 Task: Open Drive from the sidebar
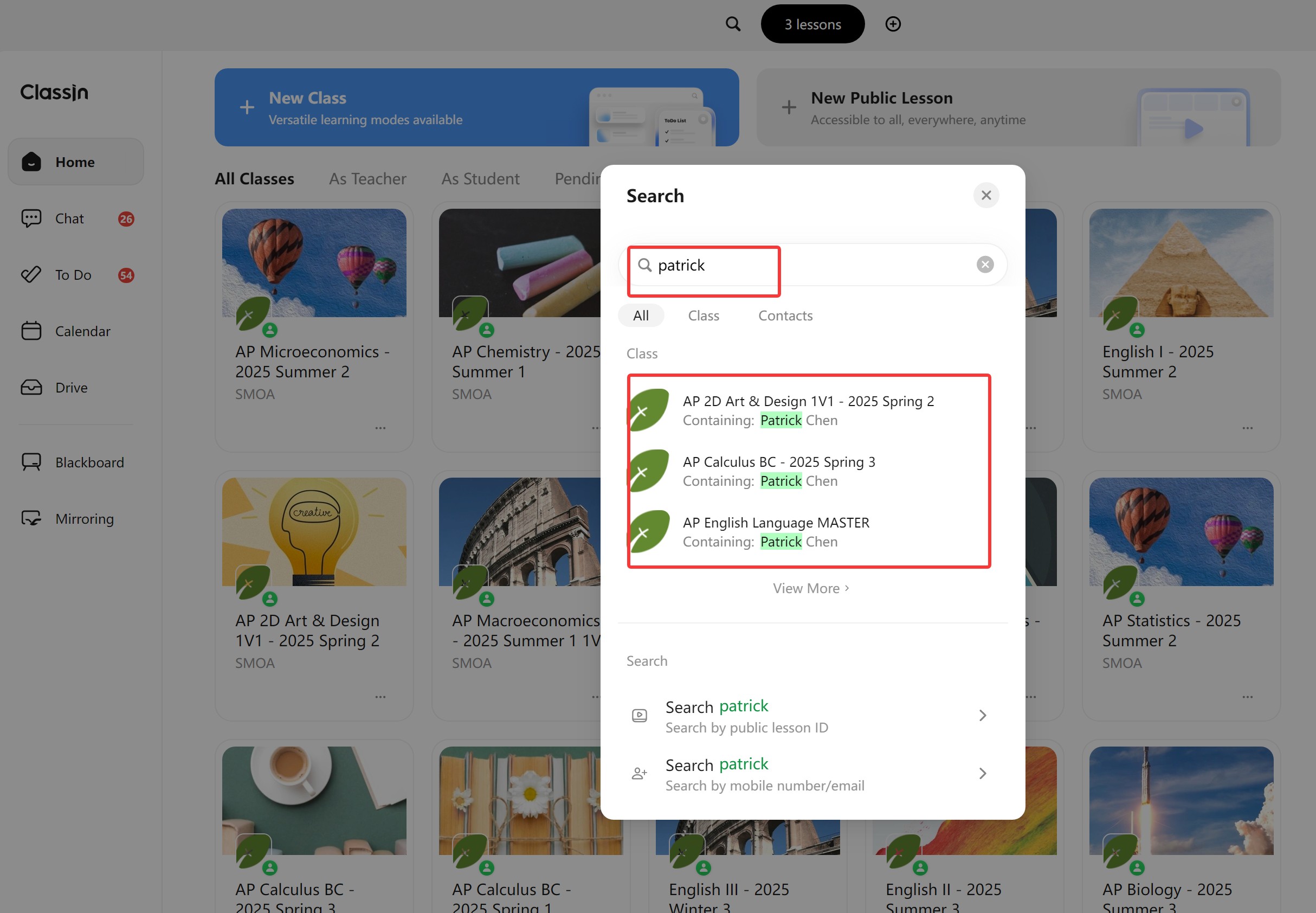[x=72, y=387]
